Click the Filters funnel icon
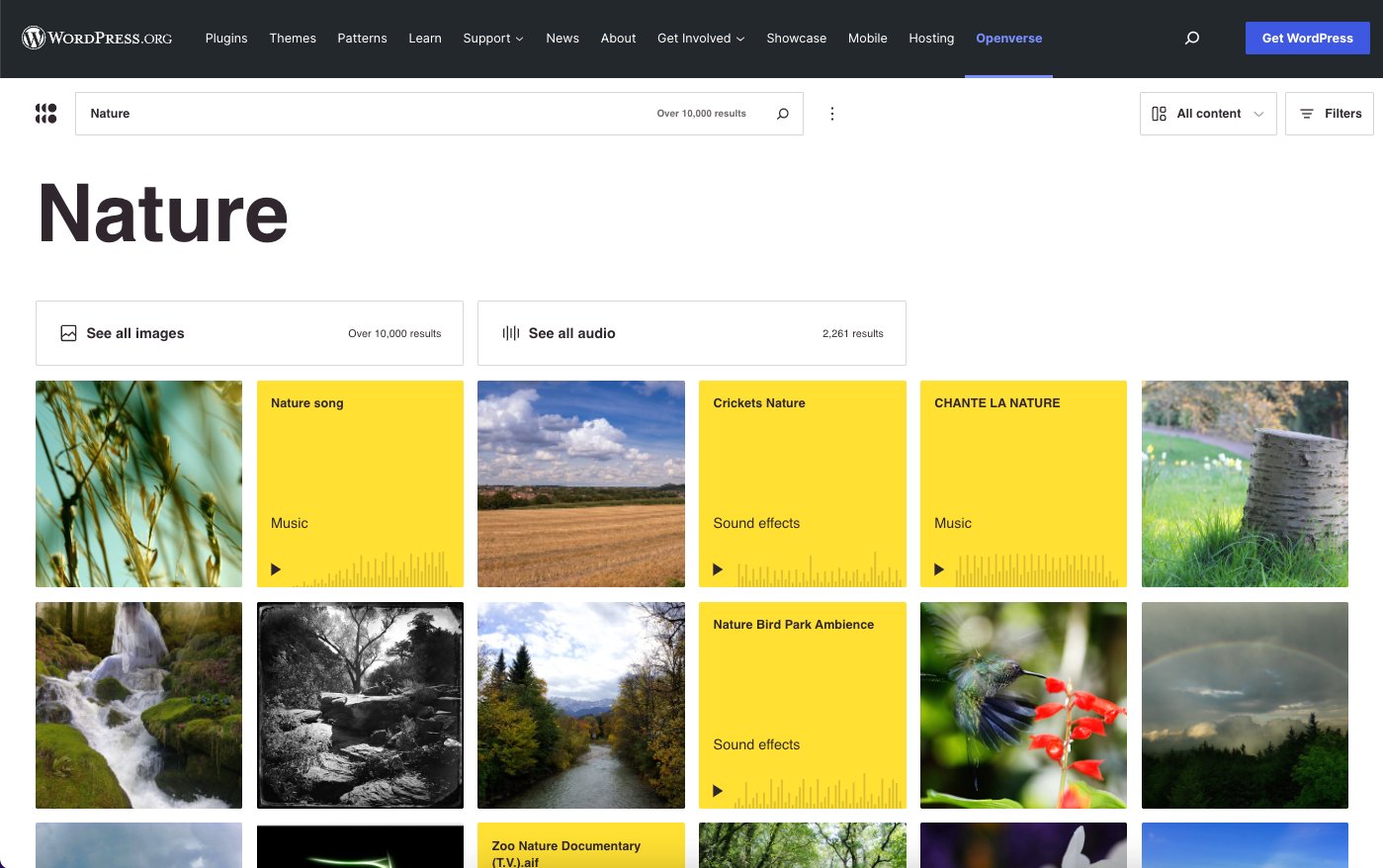The width and height of the screenshot is (1383, 868). 1306,113
